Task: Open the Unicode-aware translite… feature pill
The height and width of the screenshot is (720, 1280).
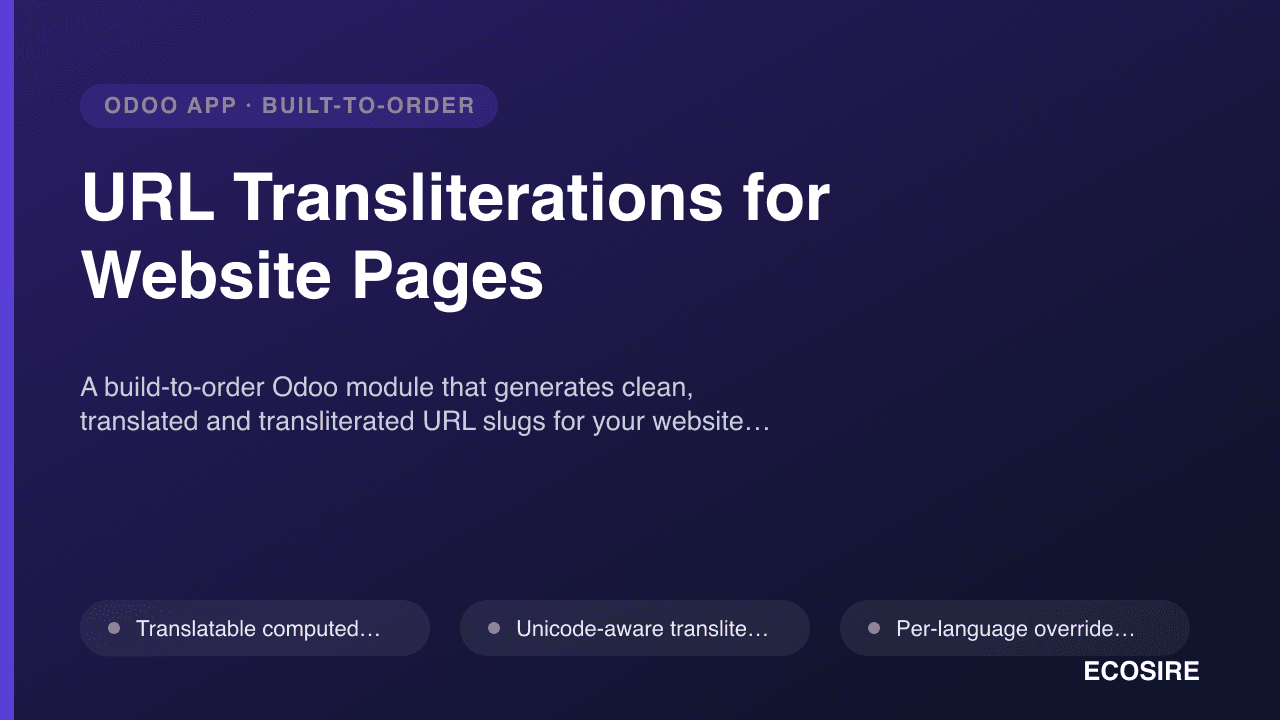Action: click(x=635, y=628)
